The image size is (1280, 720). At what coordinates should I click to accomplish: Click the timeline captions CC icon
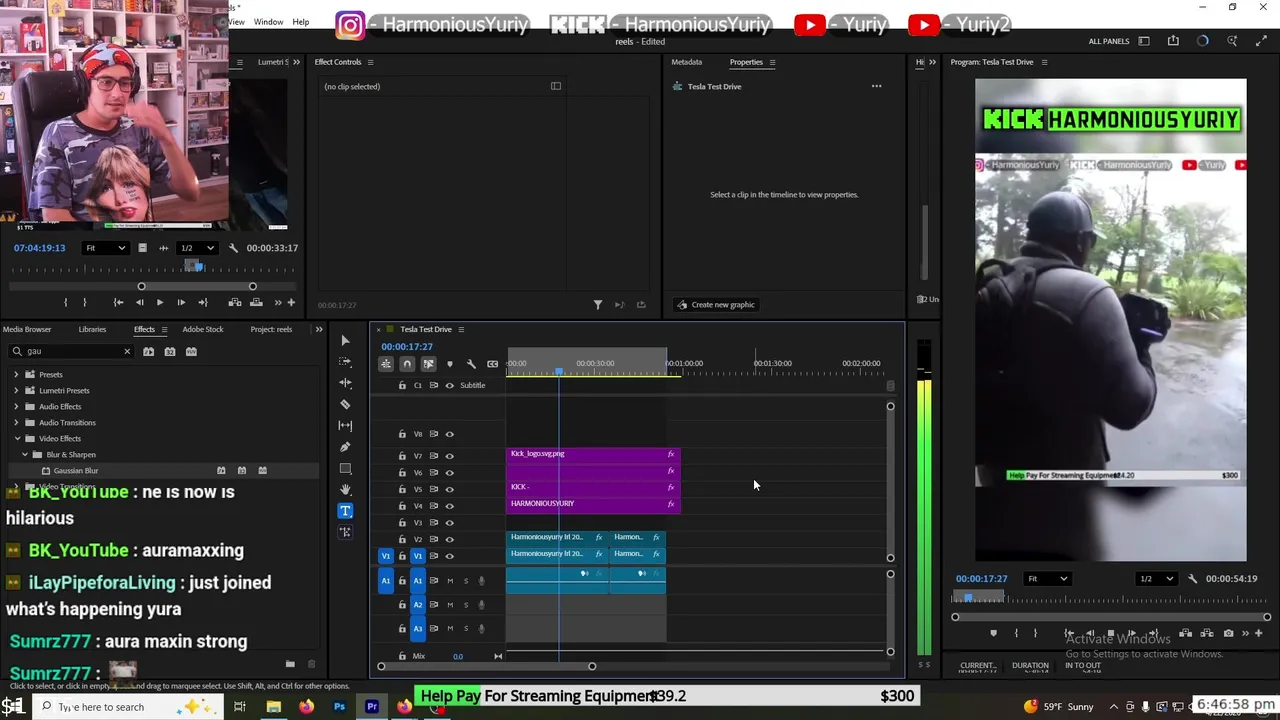(492, 364)
